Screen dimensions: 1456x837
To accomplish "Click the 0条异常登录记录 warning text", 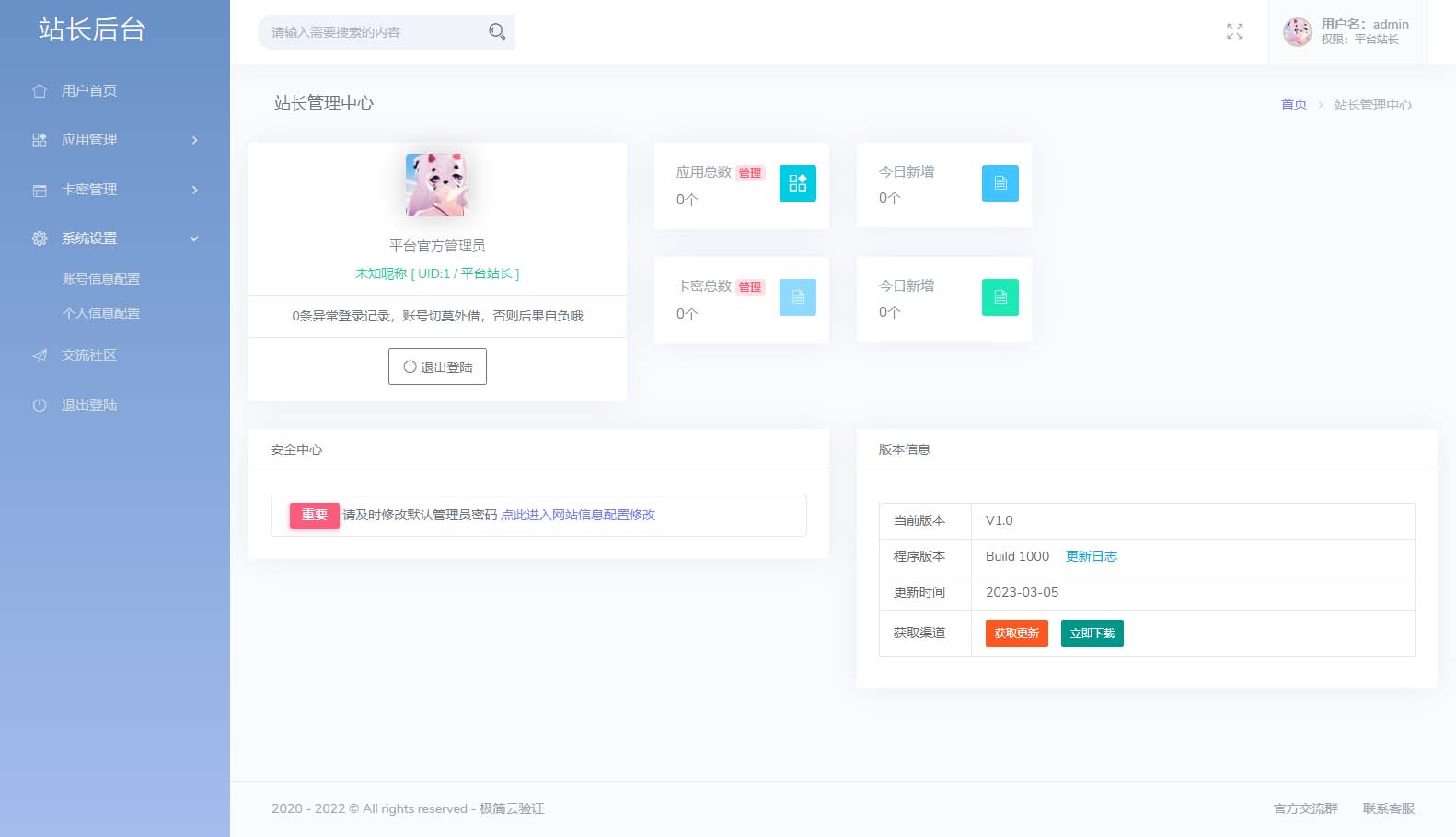I will tap(437, 316).
